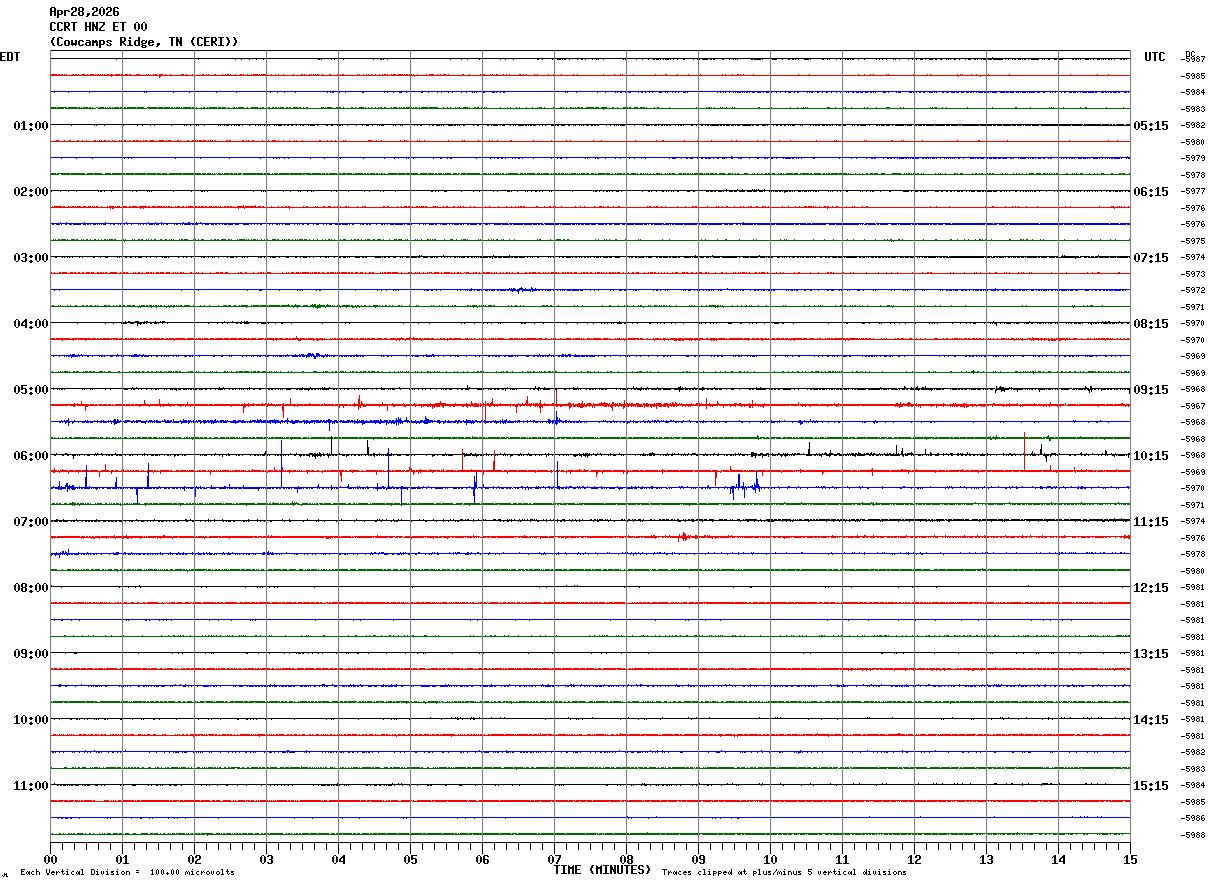Click minute tick 07 on time axis
Image resolution: width=1210 pixels, height=886 pixels.
tap(554, 859)
